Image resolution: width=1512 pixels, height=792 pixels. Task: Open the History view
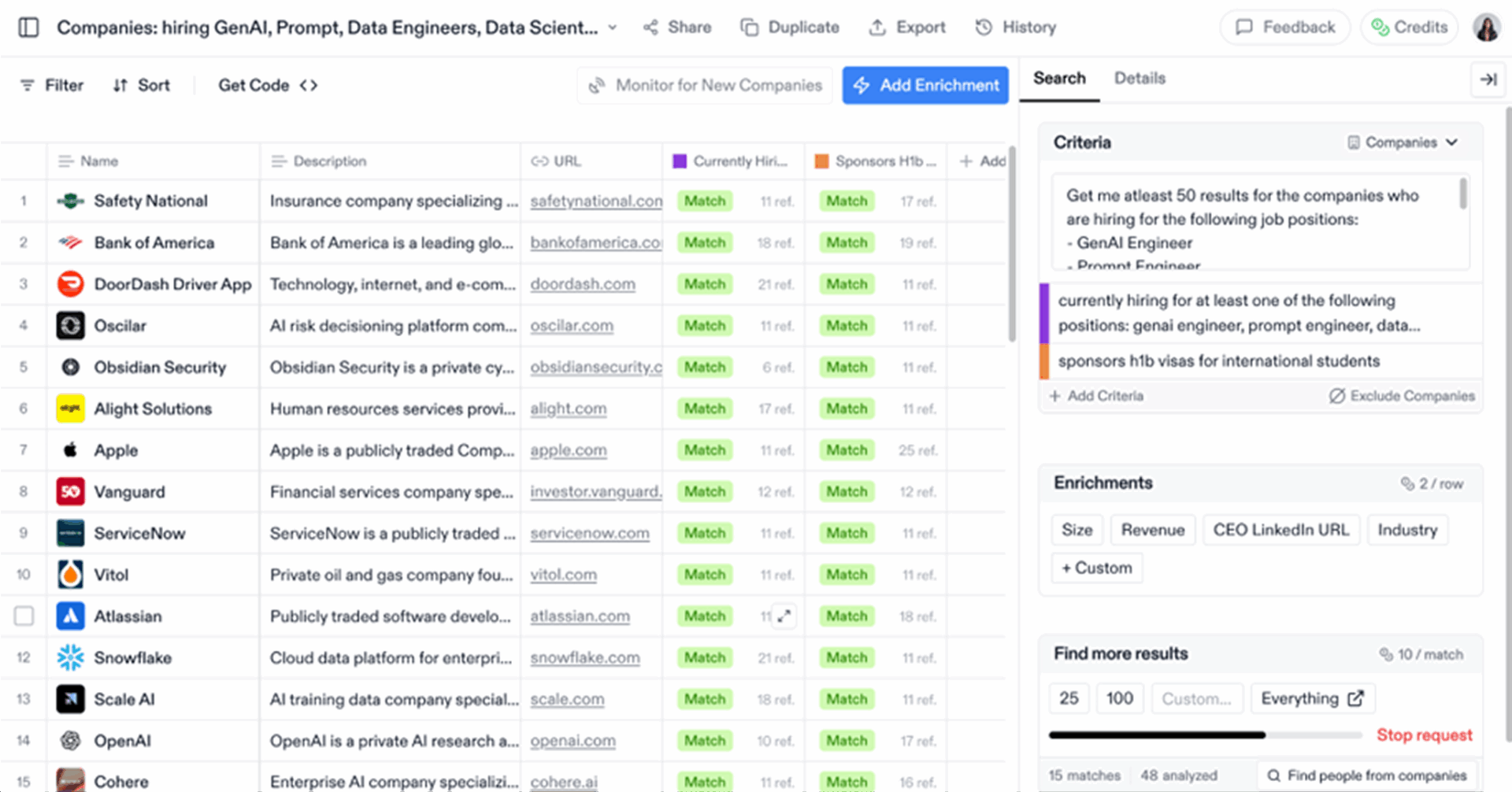[x=1016, y=28]
